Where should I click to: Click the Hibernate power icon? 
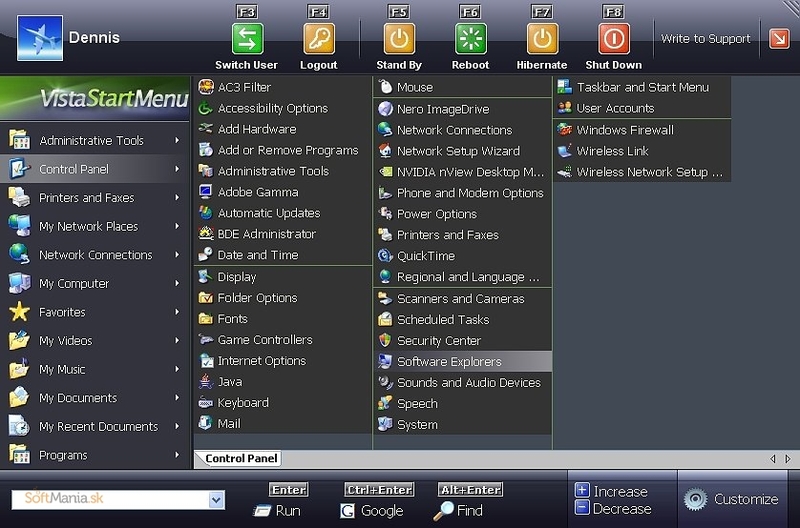pos(542,39)
